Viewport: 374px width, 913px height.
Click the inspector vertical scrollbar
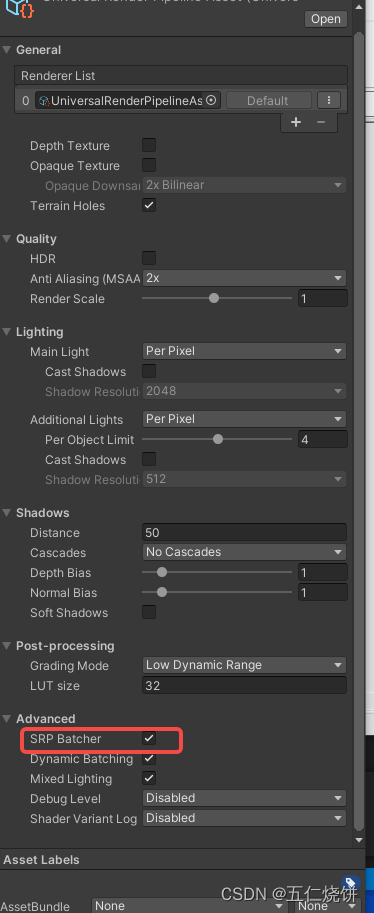click(359, 430)
